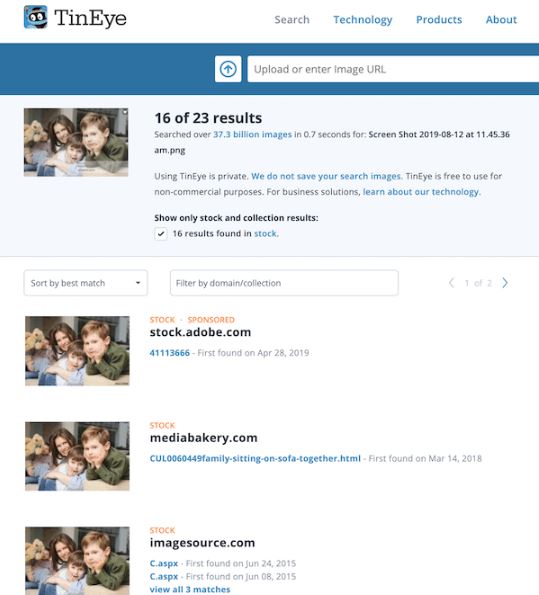Open the Search nav item
Viewport: 539px width, 595px height.
click(292, 20)
